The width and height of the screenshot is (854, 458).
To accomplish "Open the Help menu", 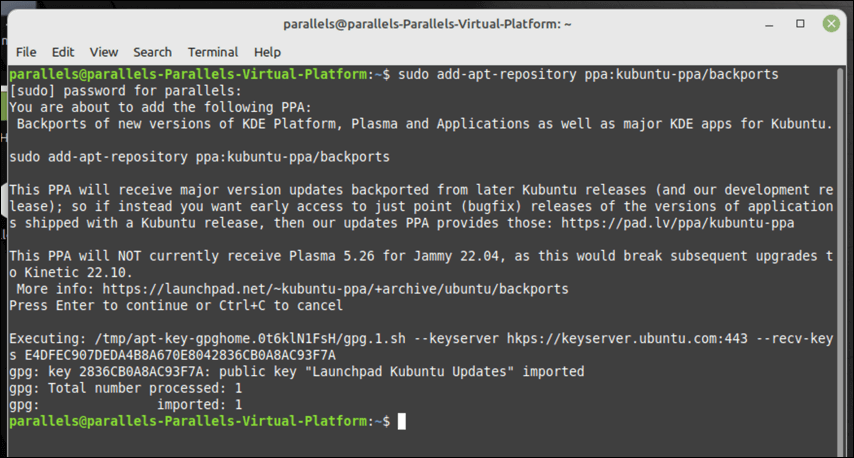I will coord(267,52).
